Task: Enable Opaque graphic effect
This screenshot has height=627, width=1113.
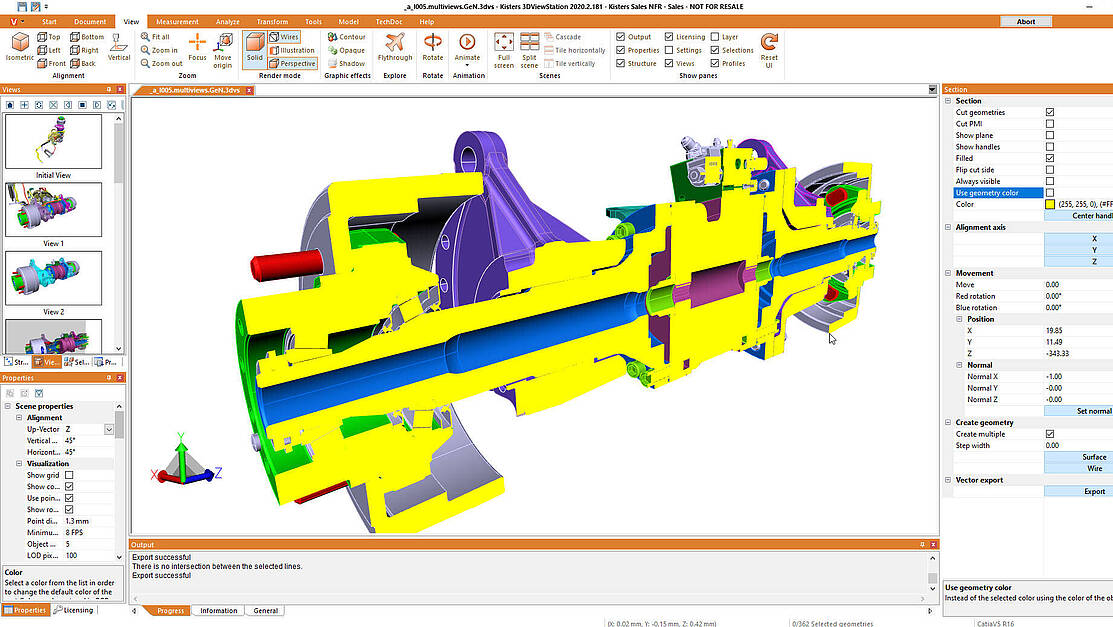Action: tap(346, 50)
